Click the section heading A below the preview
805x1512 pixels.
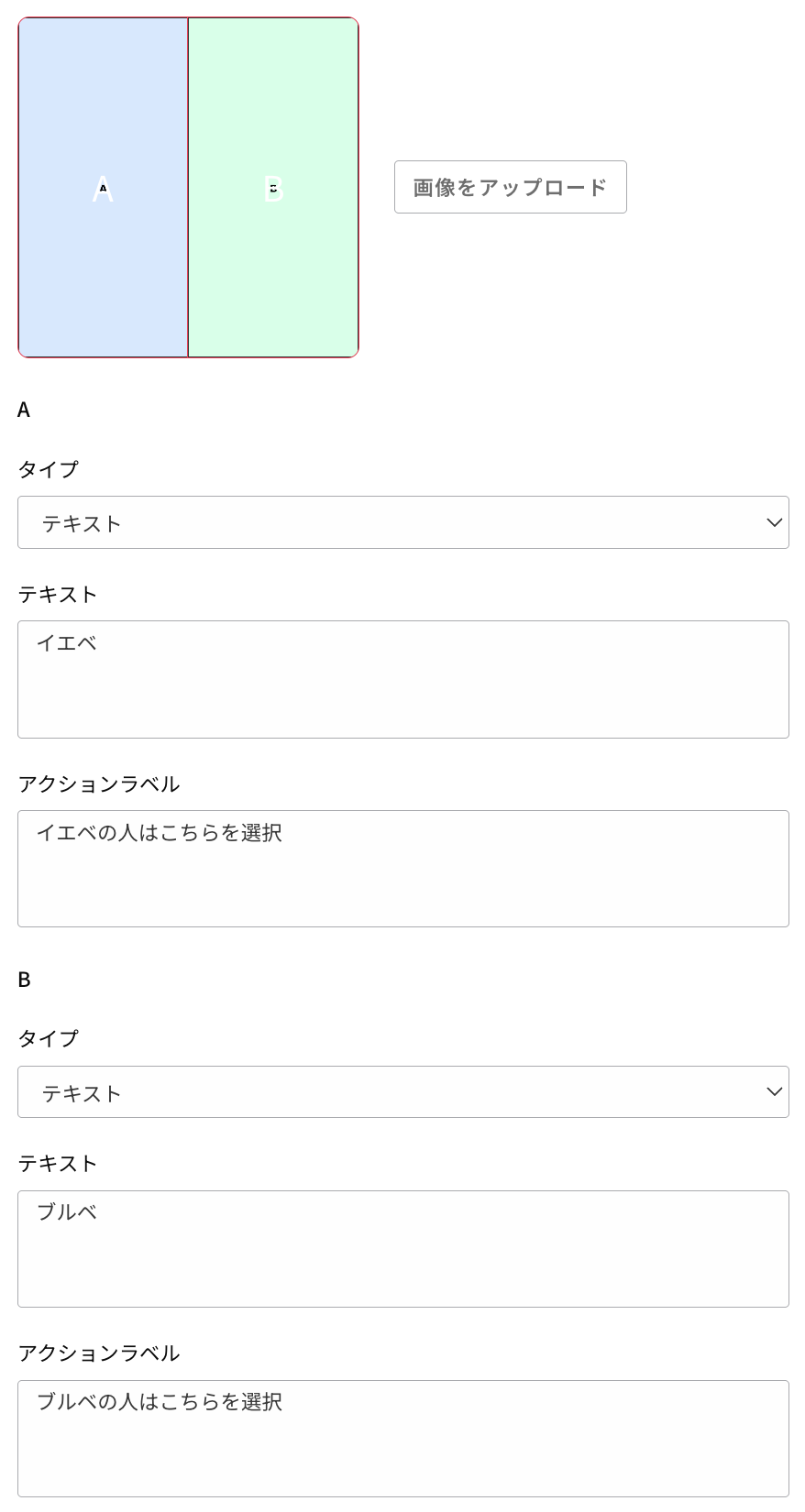(24, 410)
